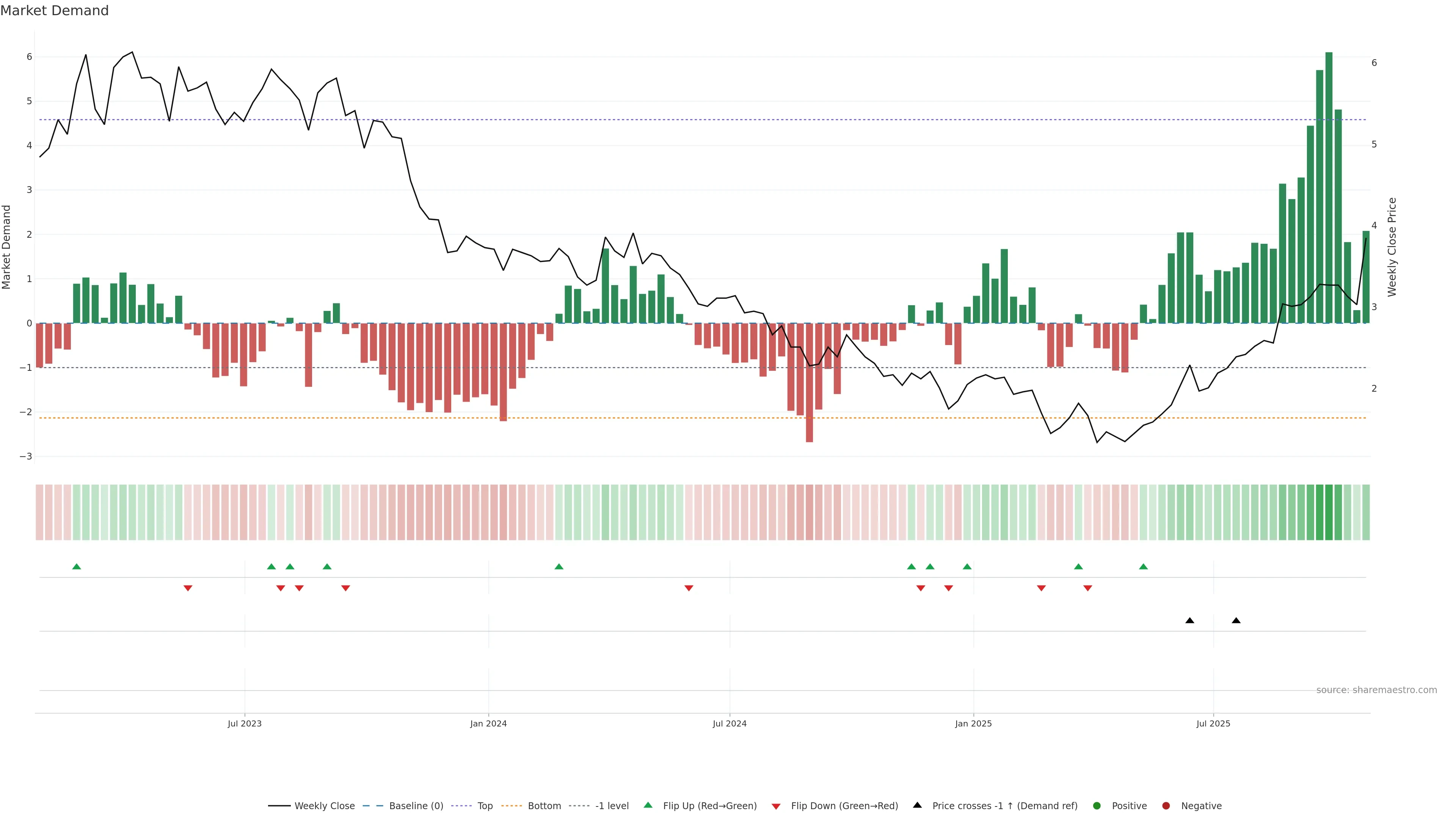Viewport: 1456px width, 819px height.
Task: Toggle the -1 level legend entry
Action: click(x=612, y=806)
